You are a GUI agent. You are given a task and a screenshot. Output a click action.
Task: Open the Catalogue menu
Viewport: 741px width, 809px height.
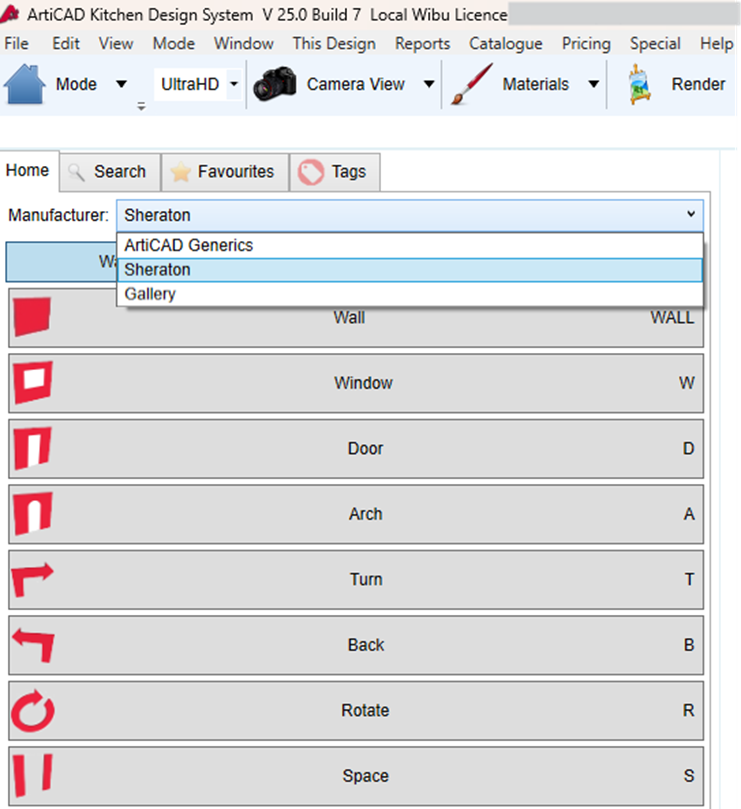(x=505, y=44)
